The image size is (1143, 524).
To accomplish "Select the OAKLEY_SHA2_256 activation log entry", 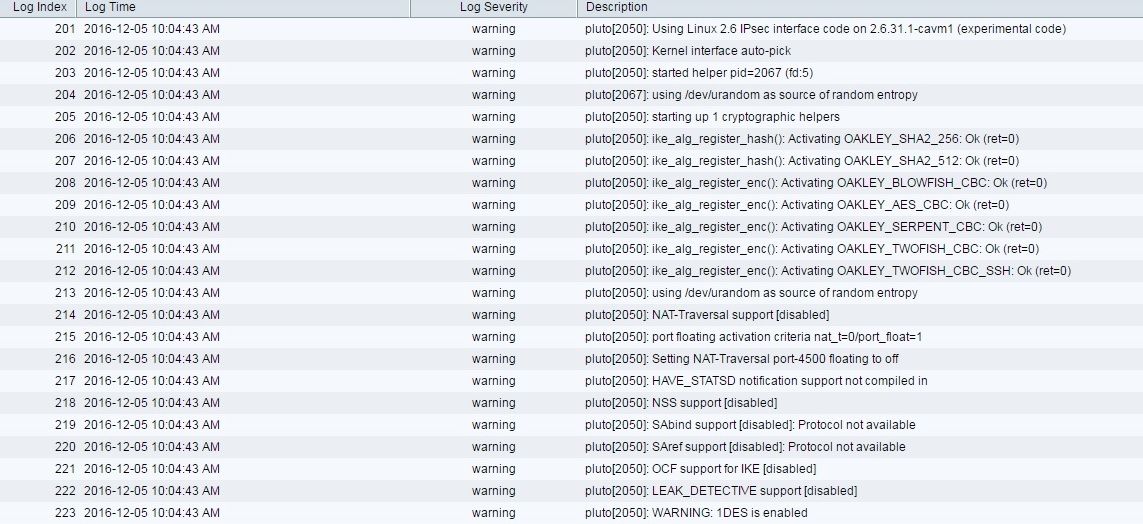I will pyautogui.click(x=801, y=139).
